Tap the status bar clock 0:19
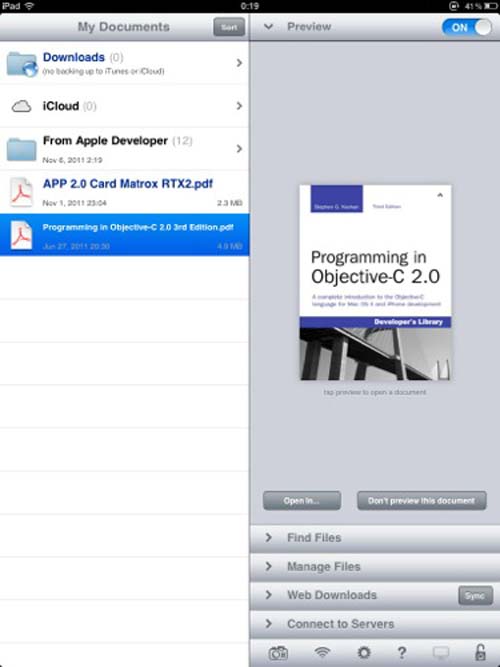 point(250,6)
